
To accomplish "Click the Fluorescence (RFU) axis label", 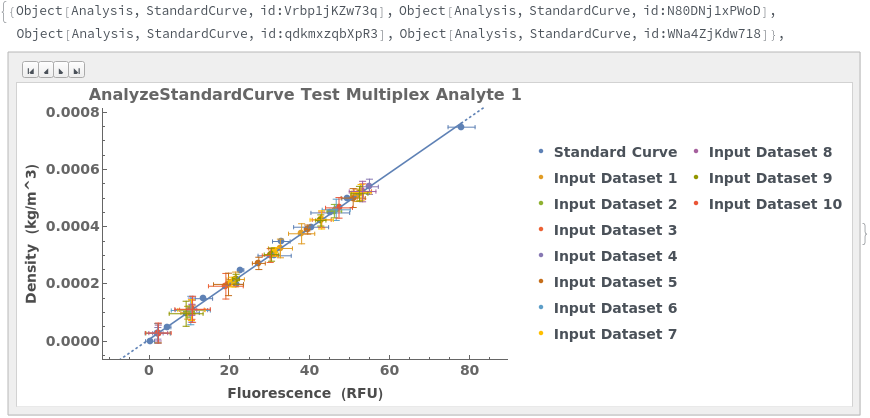I will pos(305,393).
